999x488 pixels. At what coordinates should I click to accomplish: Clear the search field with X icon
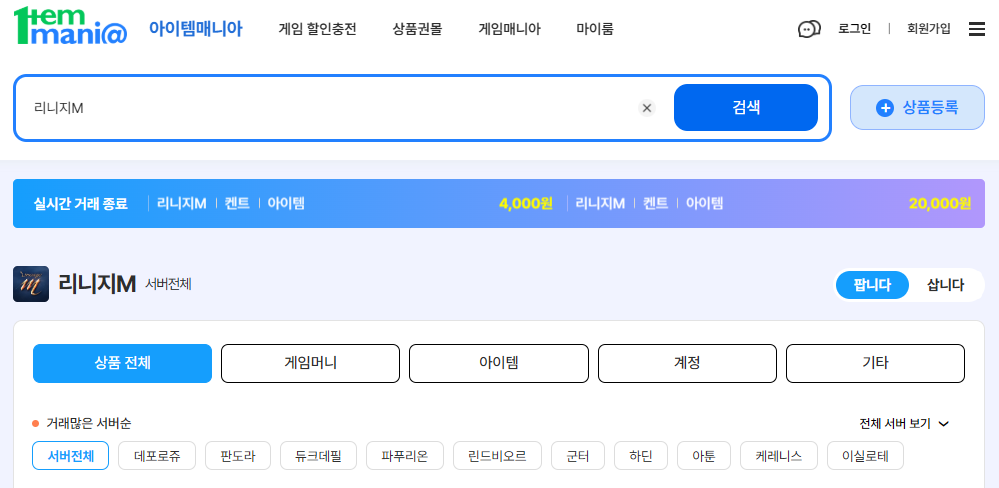(647, 108)
